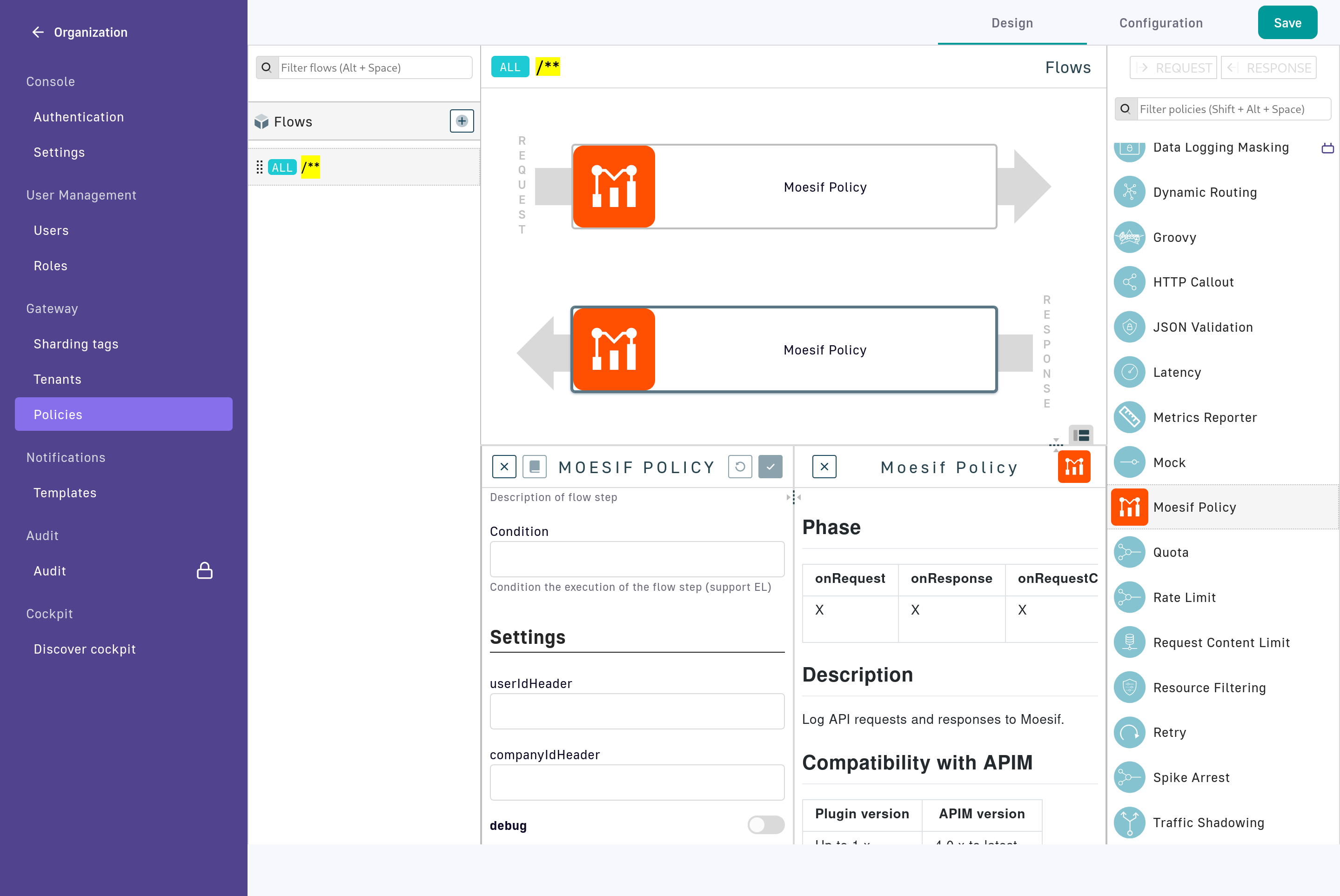The height and width of the screenshot is (896, 1340).
Task: Open Policies in the sidebar
Action: 123,415
